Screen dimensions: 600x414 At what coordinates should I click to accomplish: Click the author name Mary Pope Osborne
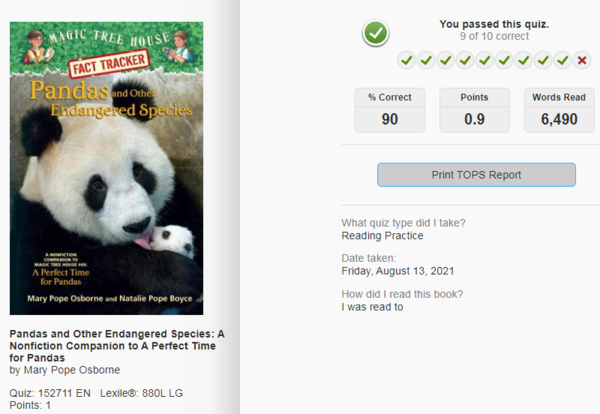[72, 370]
